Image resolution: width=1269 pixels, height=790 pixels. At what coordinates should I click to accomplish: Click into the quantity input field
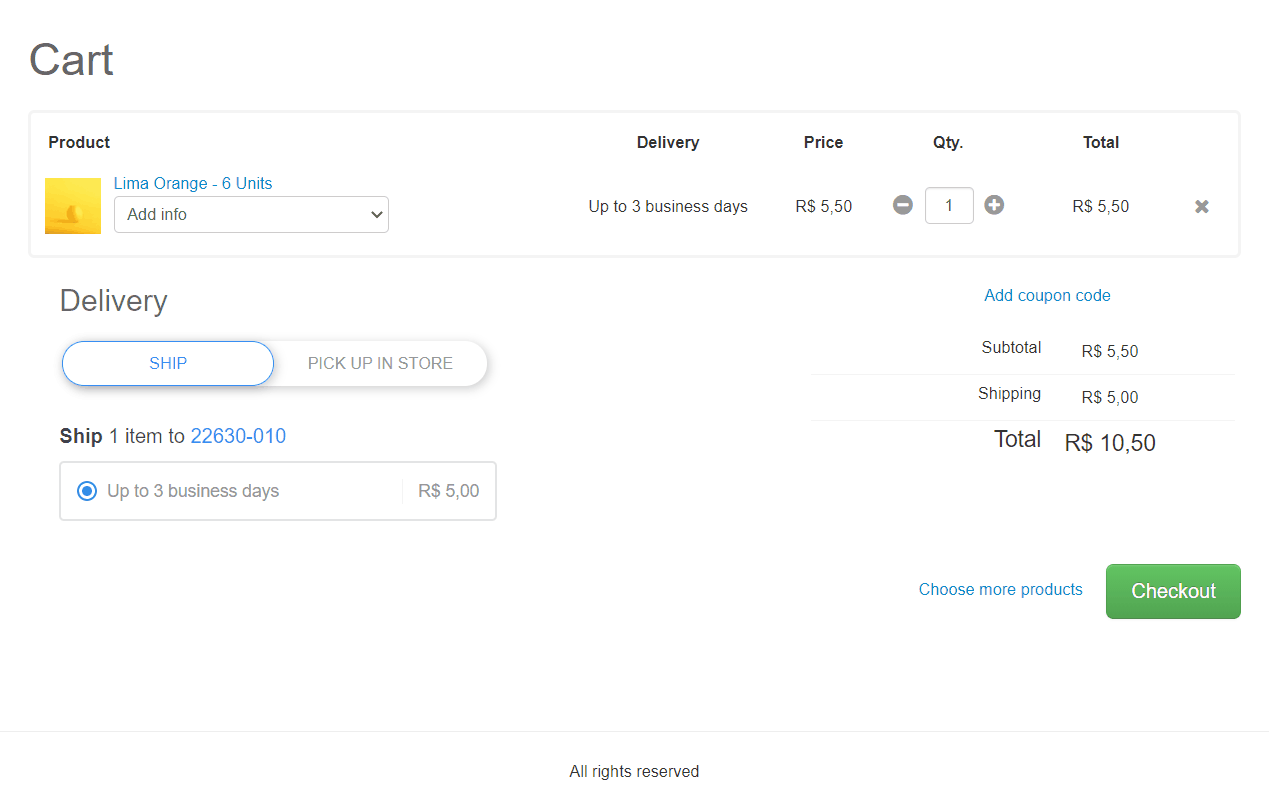(x=949, y=206)
